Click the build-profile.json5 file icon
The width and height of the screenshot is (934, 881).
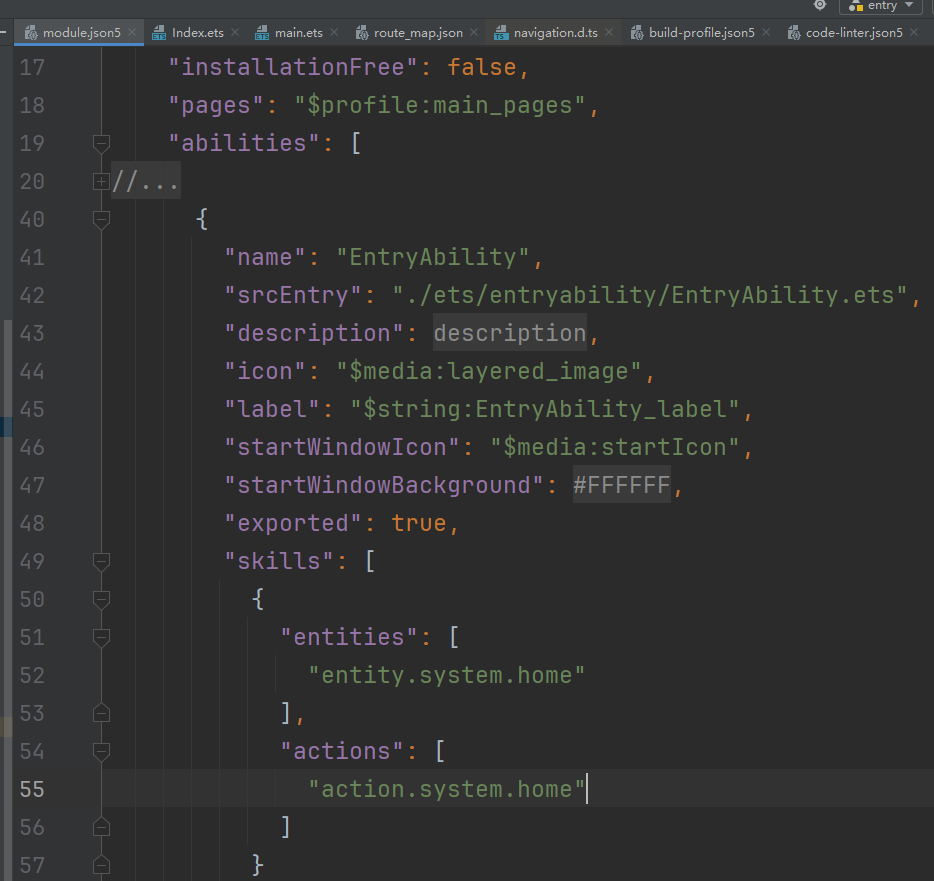(636, 33)
